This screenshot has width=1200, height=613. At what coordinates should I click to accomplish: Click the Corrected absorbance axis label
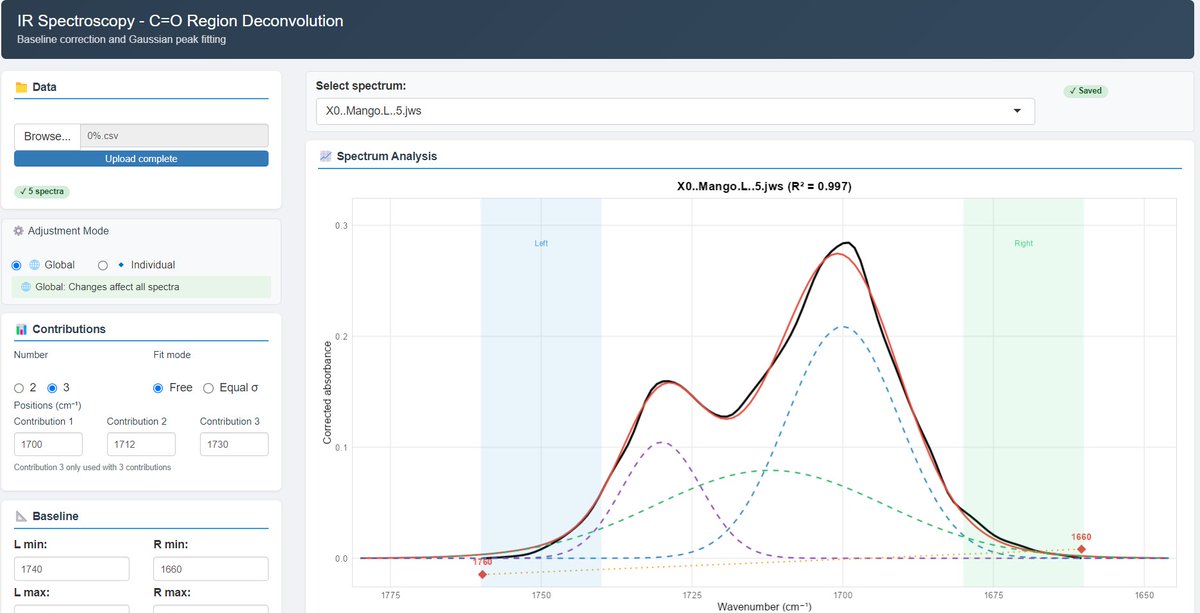pos(327,391)
